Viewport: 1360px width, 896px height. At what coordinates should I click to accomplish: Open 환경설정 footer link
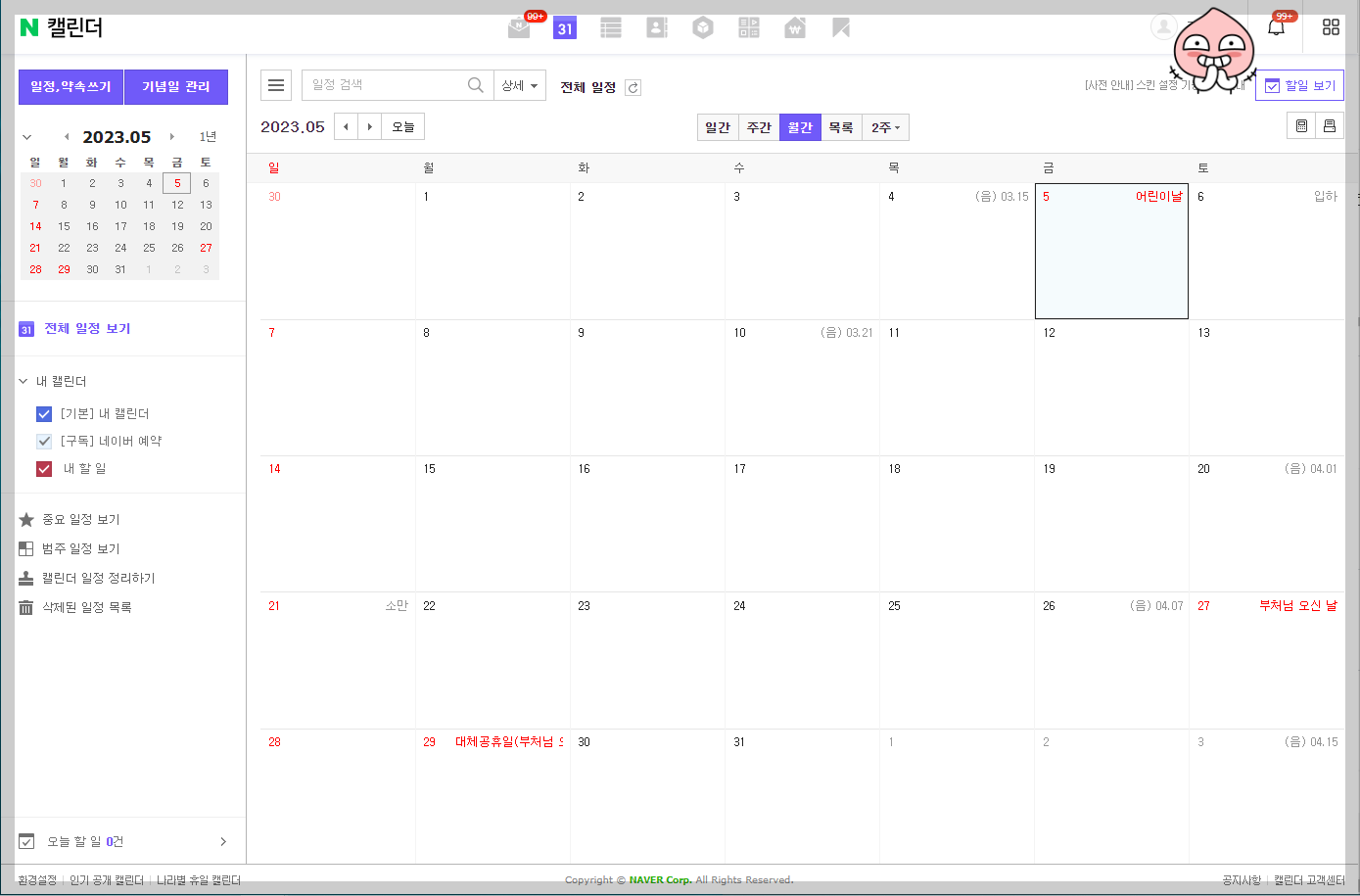point(37,880)
